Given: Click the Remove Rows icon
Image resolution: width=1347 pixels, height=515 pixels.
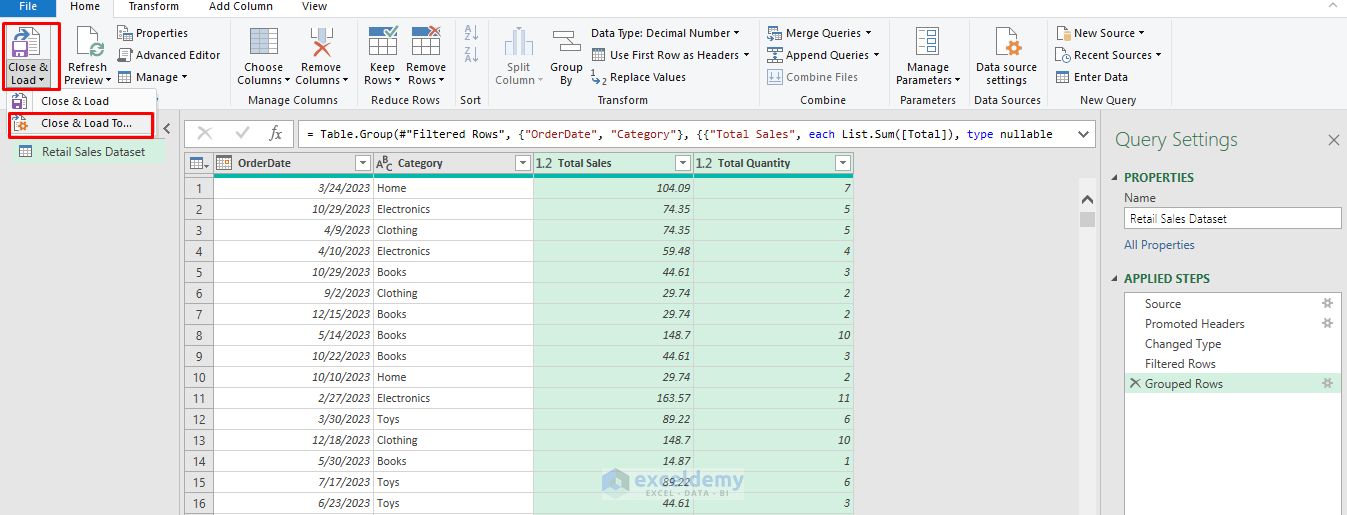Looking at the screenshot, I should pyautogui.click(x=426, y=43).
